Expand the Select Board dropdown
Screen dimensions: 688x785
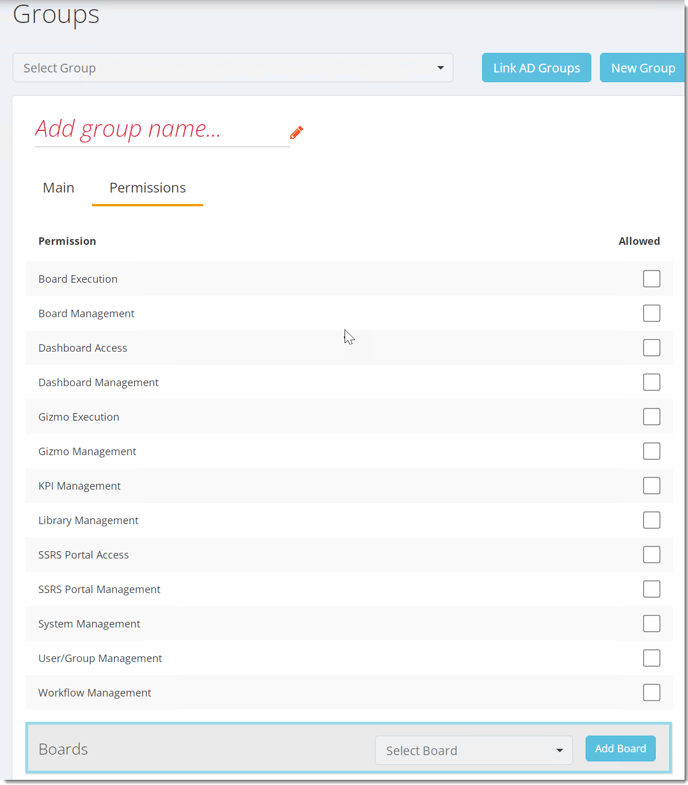click(x=474, y=750)
